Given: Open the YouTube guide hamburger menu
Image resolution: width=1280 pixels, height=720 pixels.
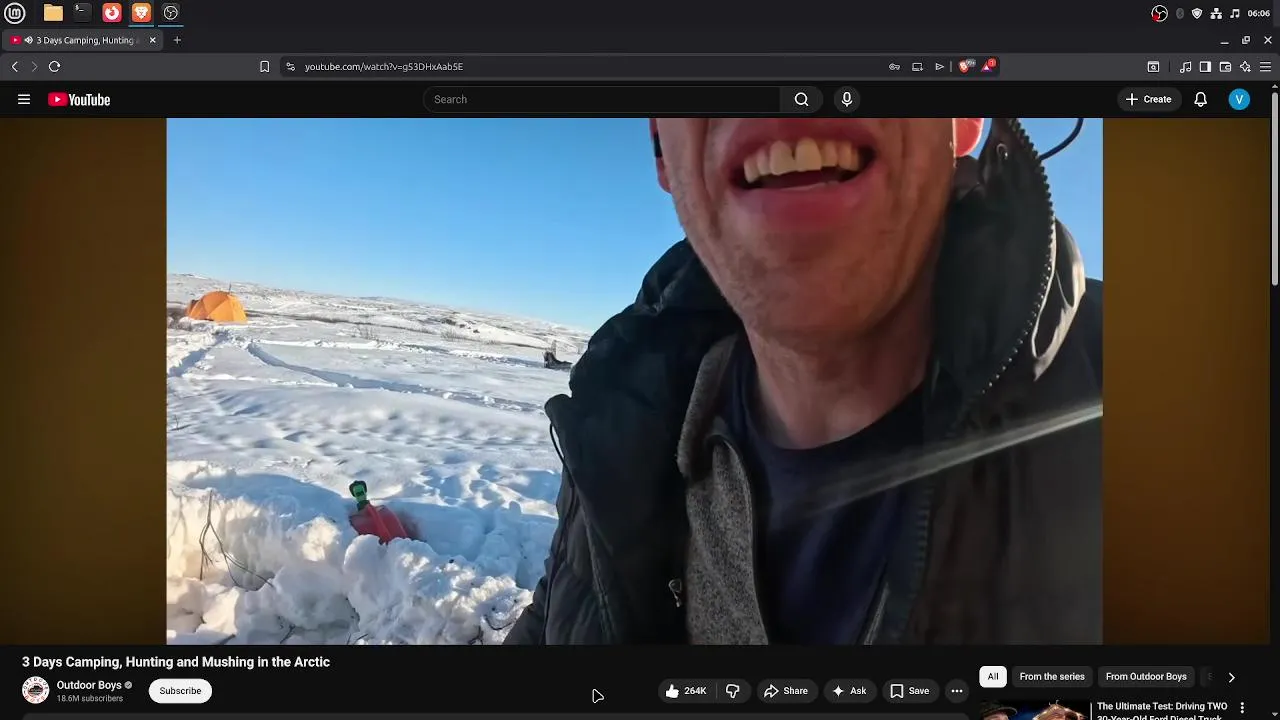Looking at the screenshot, I should pos(24,99).
